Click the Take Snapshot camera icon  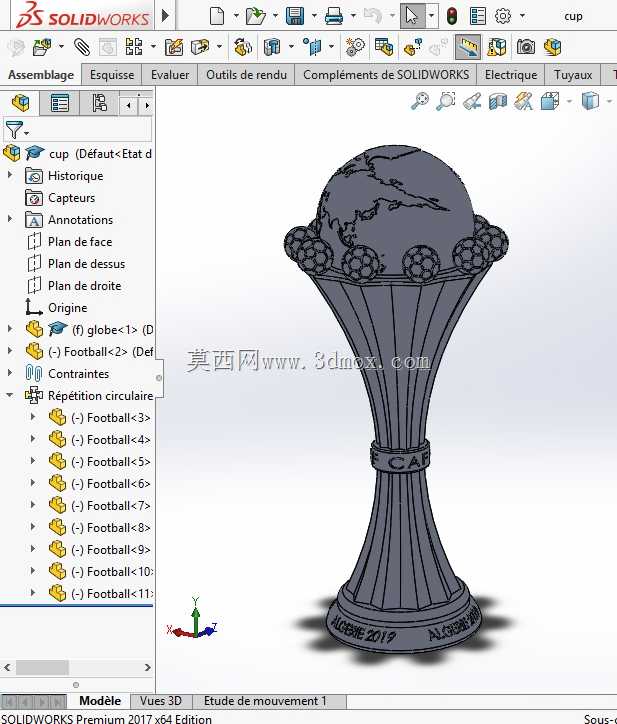click(x=526, y=47)
